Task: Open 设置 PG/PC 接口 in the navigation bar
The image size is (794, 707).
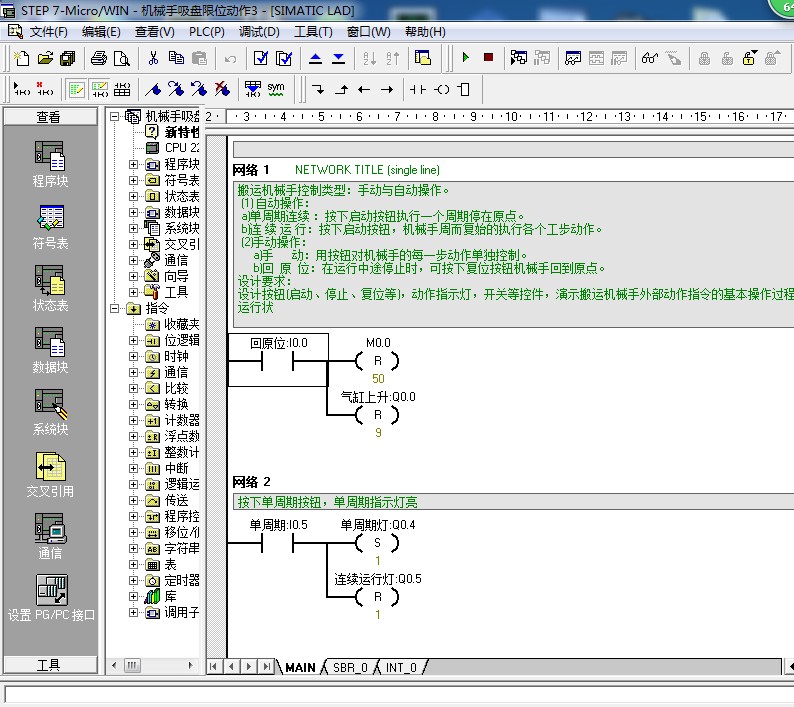Action: point(51,599)
